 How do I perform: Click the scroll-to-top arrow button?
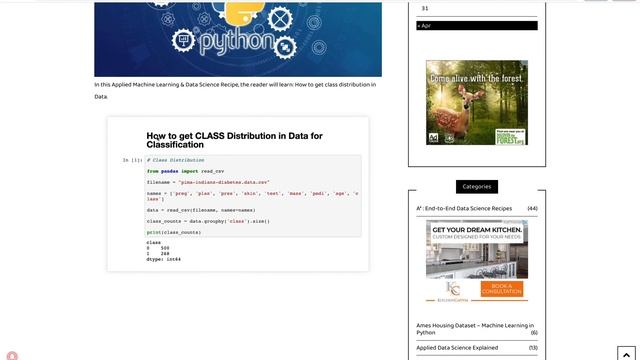click(x=627, y=353)
